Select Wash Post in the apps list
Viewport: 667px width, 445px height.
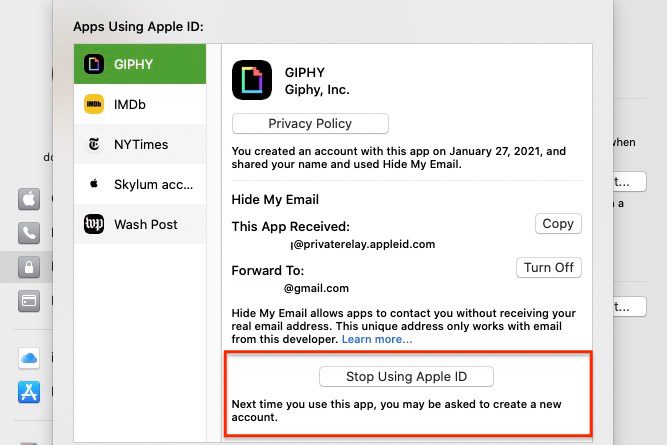(140, 224)
